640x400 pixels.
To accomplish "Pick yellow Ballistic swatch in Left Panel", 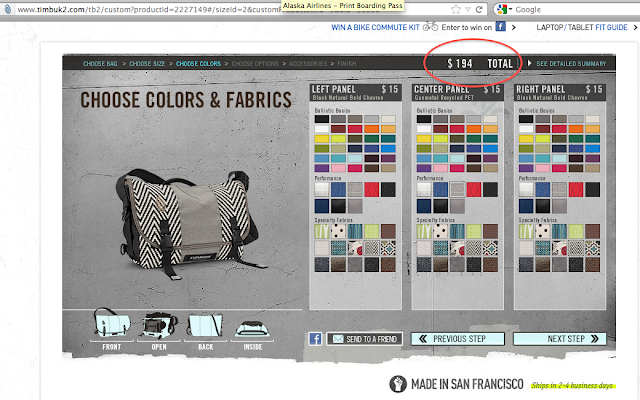I will click(322, 138).
